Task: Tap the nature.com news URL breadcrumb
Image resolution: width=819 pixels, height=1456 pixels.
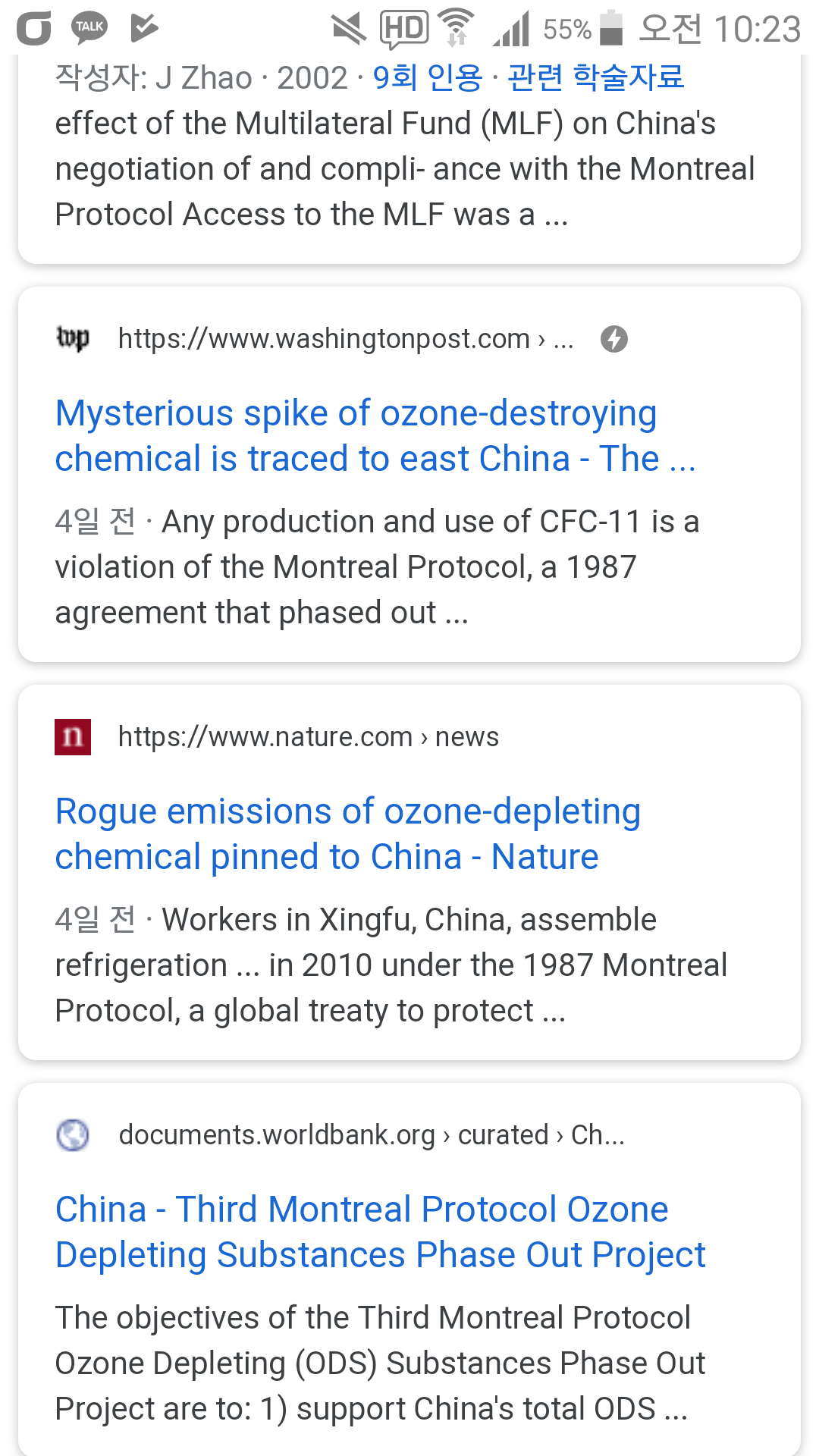Action: coord(308,737)
